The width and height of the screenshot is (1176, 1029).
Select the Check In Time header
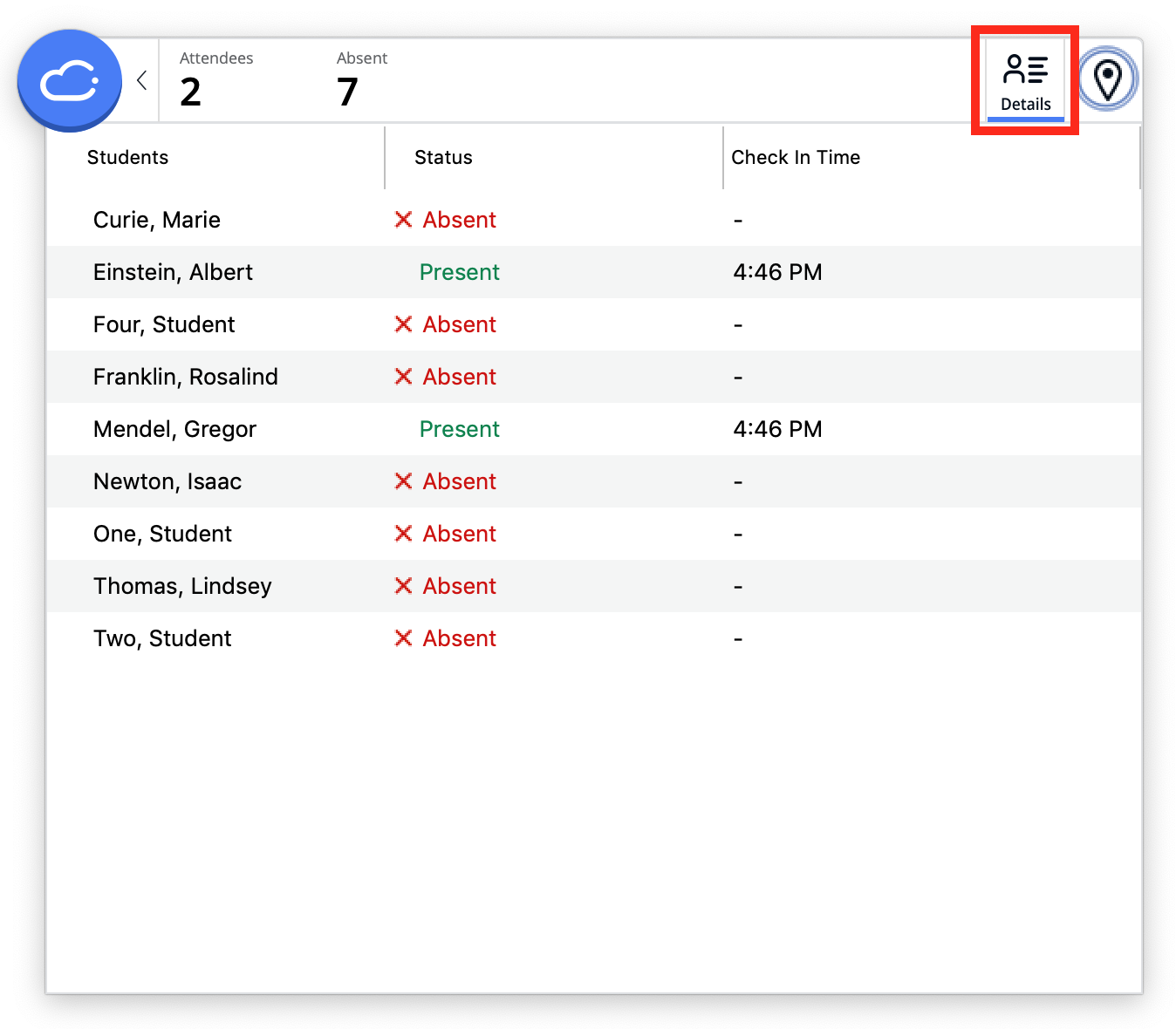[796, 157]
